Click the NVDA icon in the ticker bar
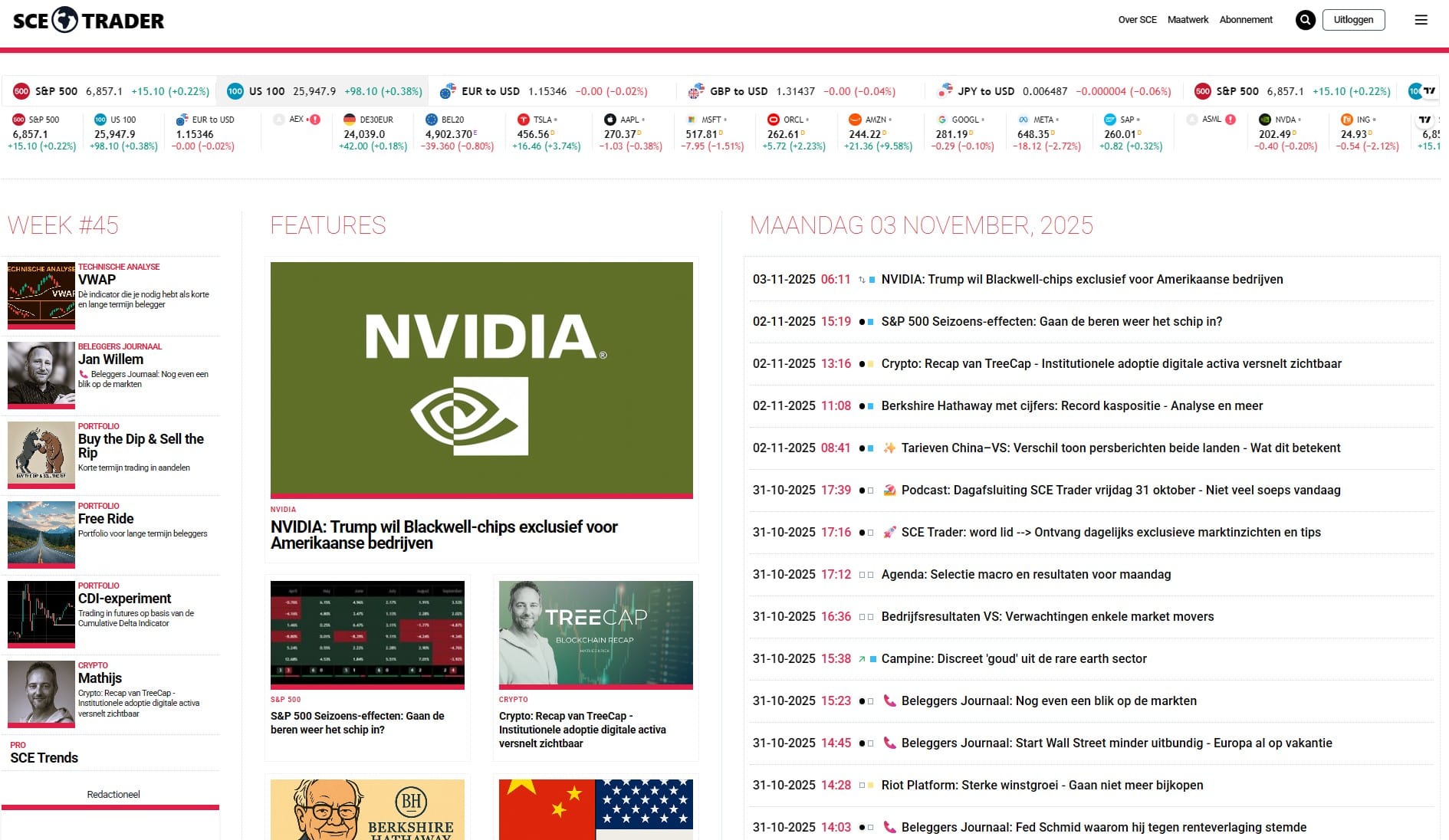 coord(1263,120)
